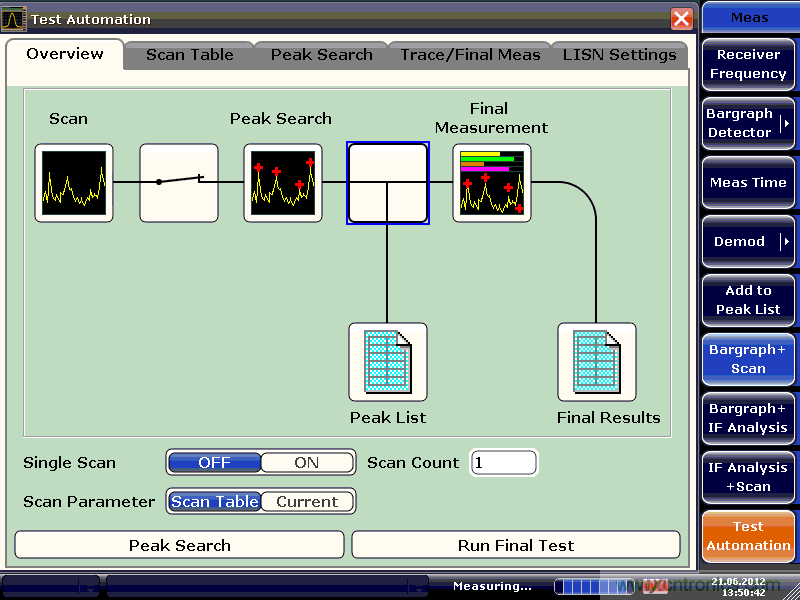Image resolution: width=800 pixels, height=600 pixels.
Task: Open the LISN Settings tab
Action: coord(619,55)
